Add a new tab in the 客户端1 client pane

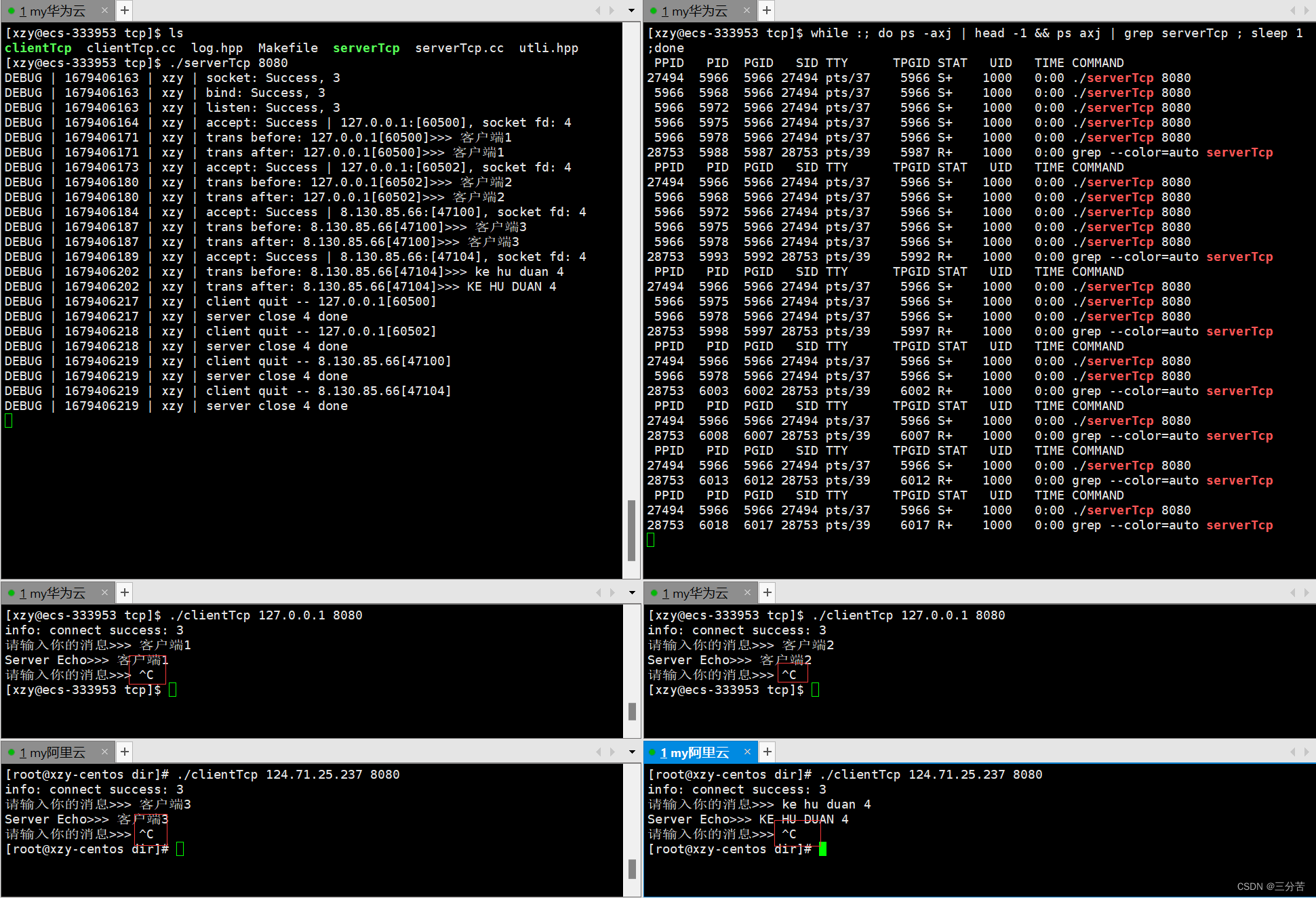pyautogui.click(x=125, y=592)
